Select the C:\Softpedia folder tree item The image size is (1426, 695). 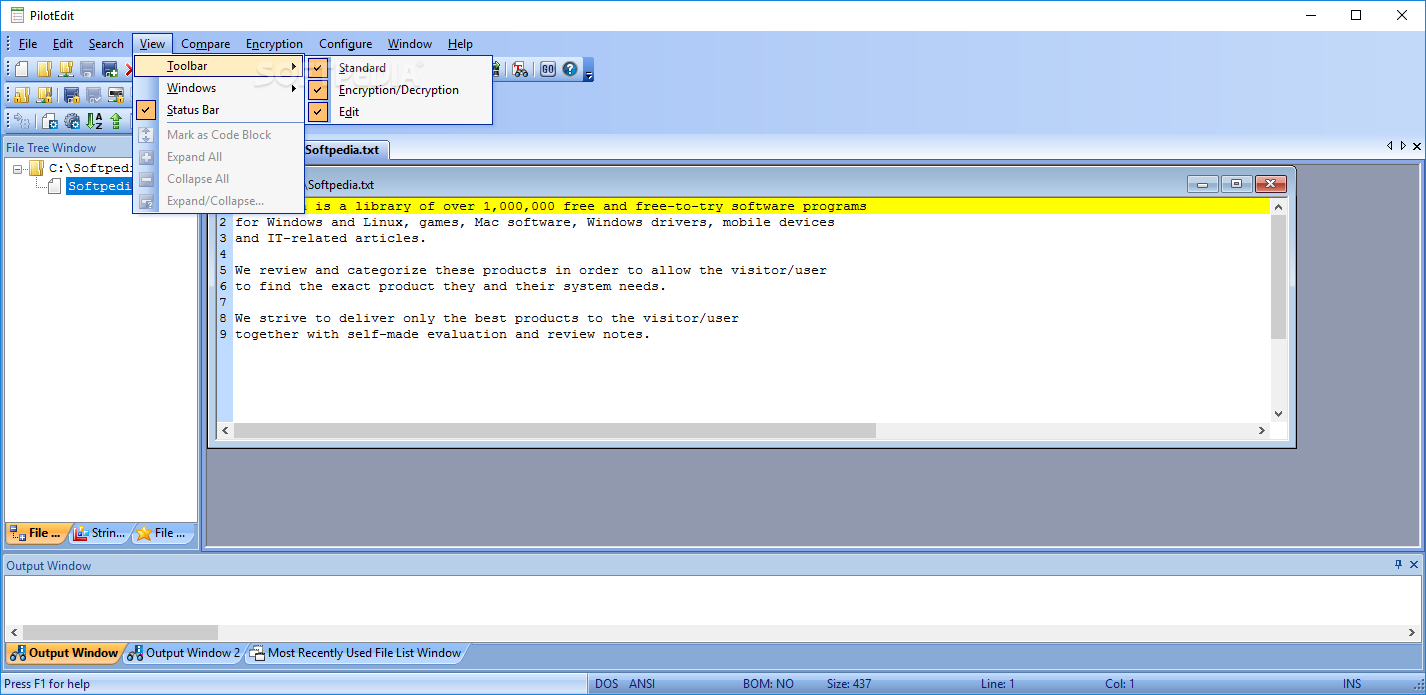pyautogui.click(x=90, y=169)
